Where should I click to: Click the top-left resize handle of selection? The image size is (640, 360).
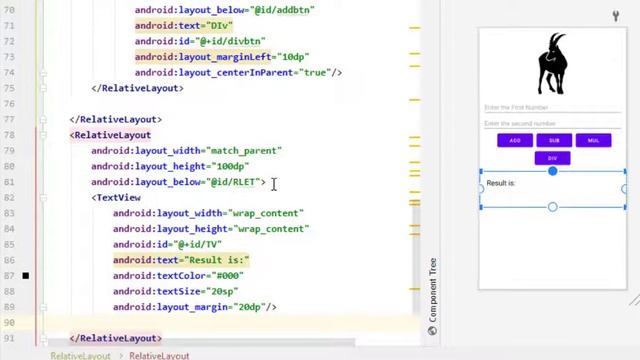(481, 171)
